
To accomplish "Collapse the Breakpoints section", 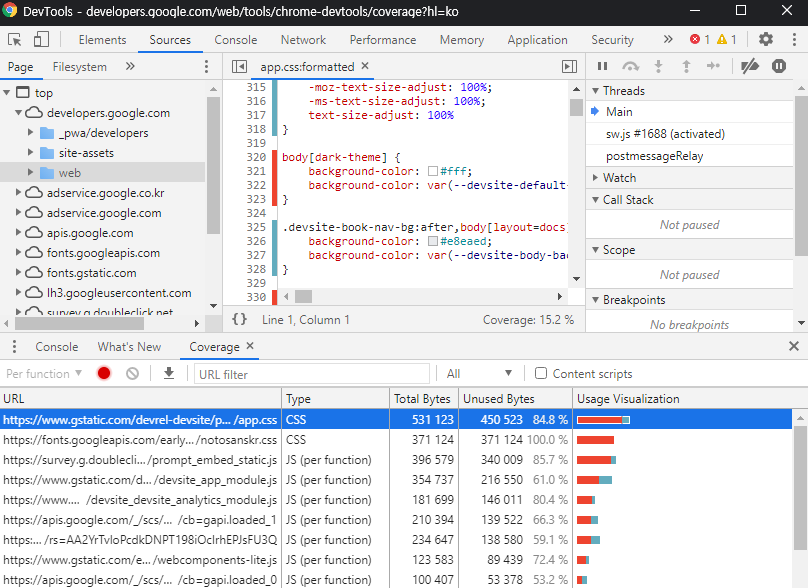I will (596, 300).
